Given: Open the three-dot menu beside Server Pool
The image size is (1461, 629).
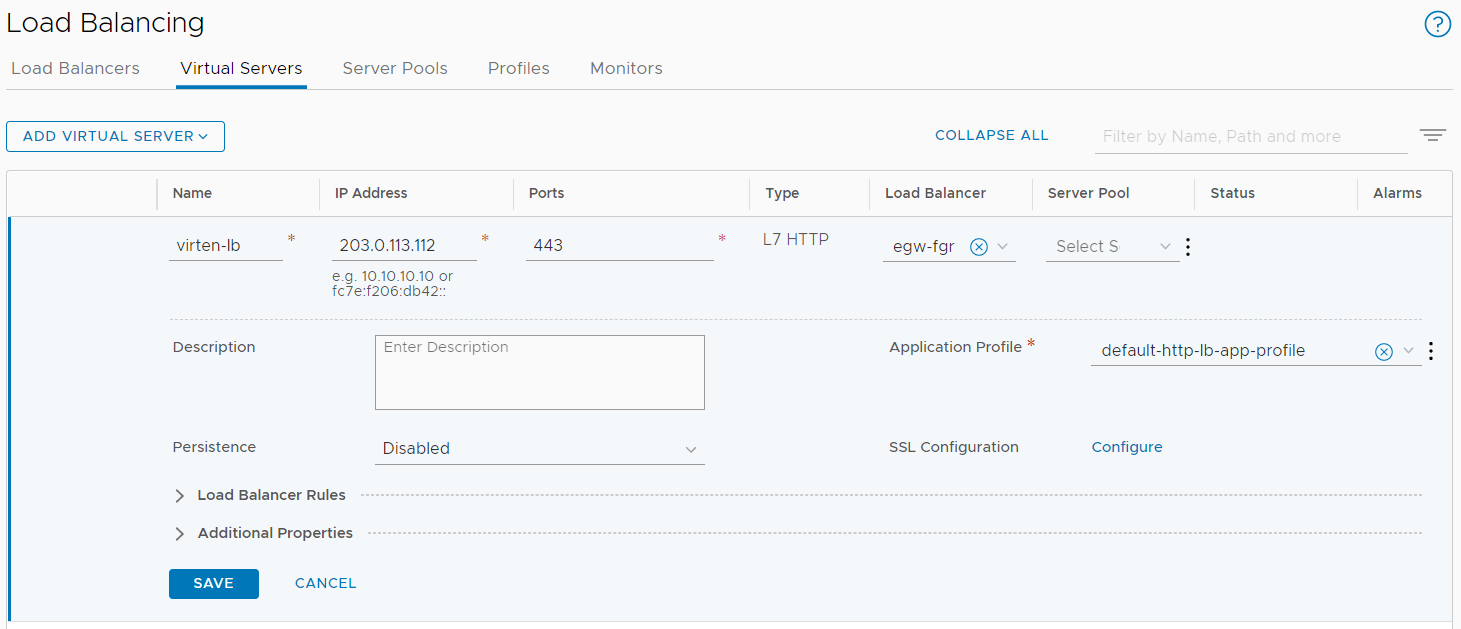Looking at the screenshot, I should click(x=1188, y=246).
